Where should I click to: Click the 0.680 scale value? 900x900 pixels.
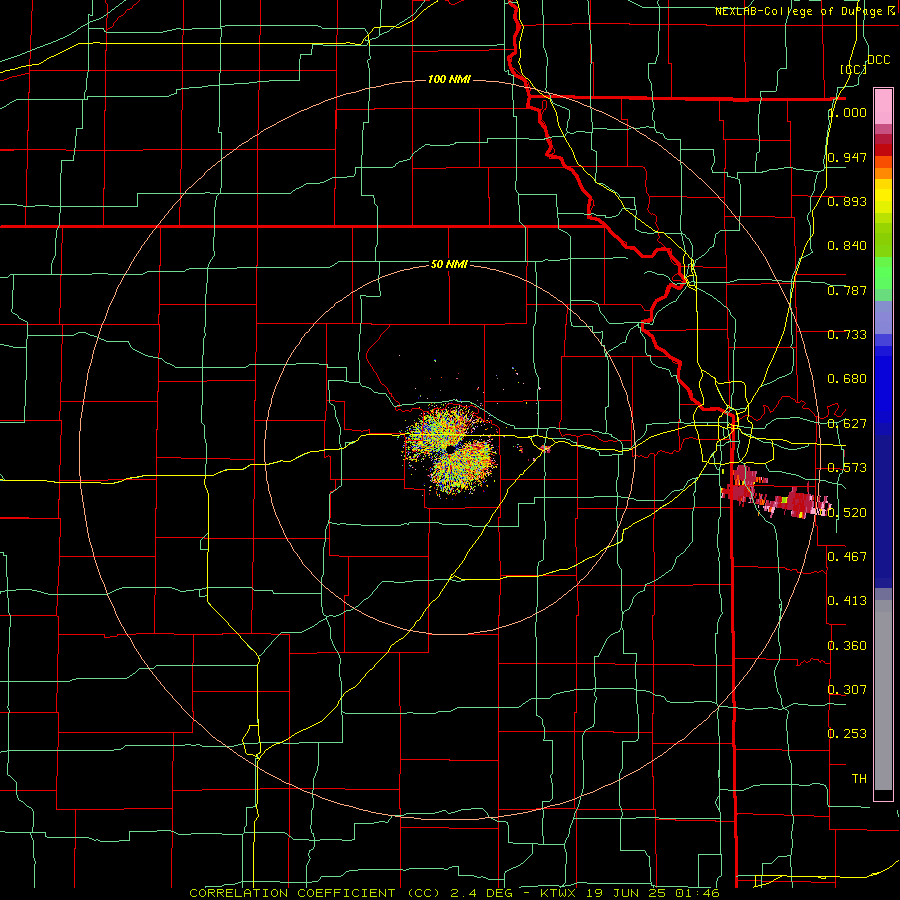click(847, 379)
